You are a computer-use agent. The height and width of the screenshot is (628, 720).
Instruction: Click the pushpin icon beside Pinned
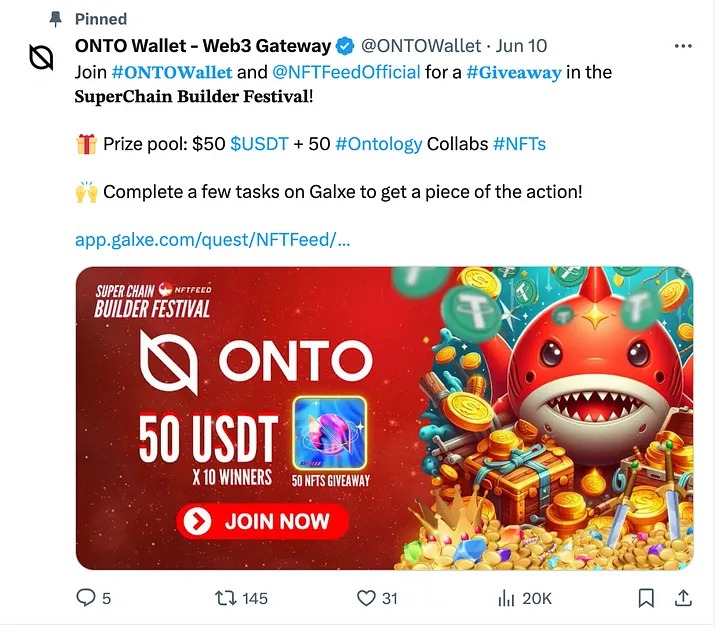pyautogui.click(x=56, y=19)
